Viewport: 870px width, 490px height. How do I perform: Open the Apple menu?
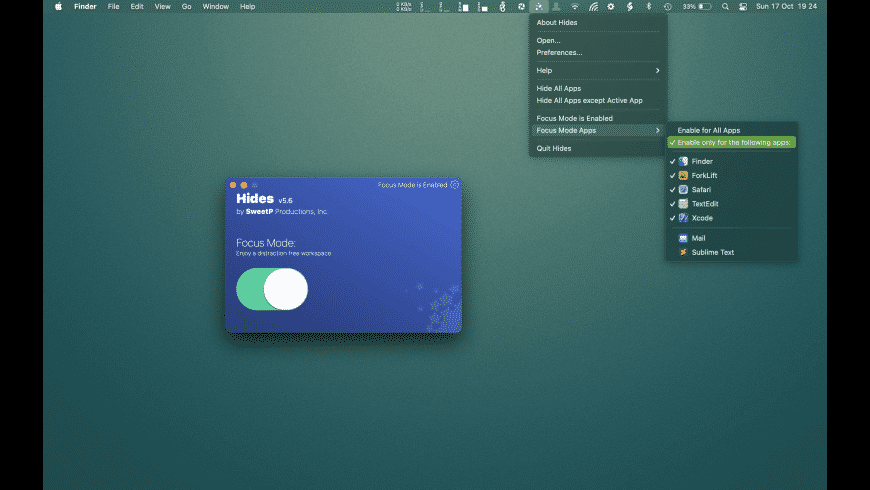point(58,7)
